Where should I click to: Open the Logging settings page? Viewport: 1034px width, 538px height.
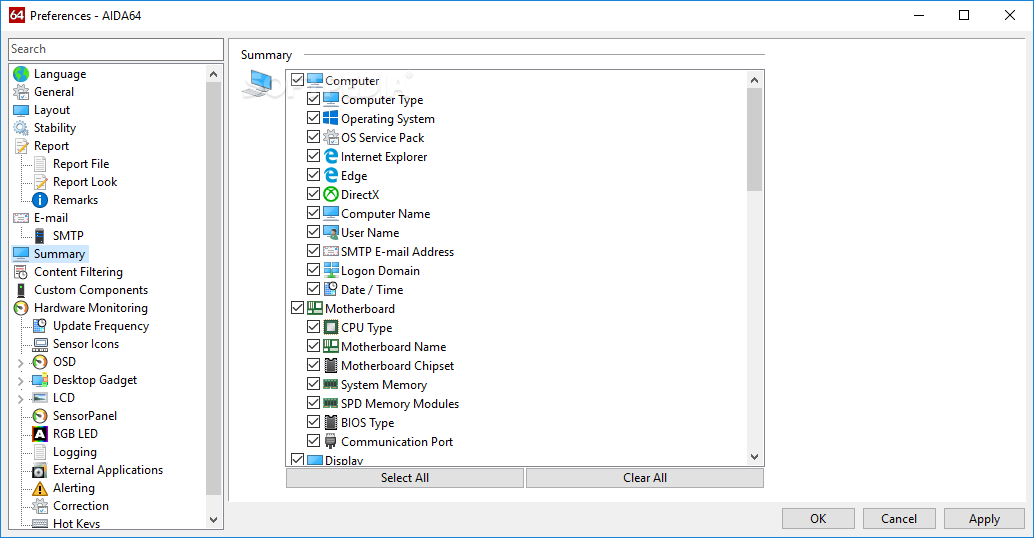(75, 452)
